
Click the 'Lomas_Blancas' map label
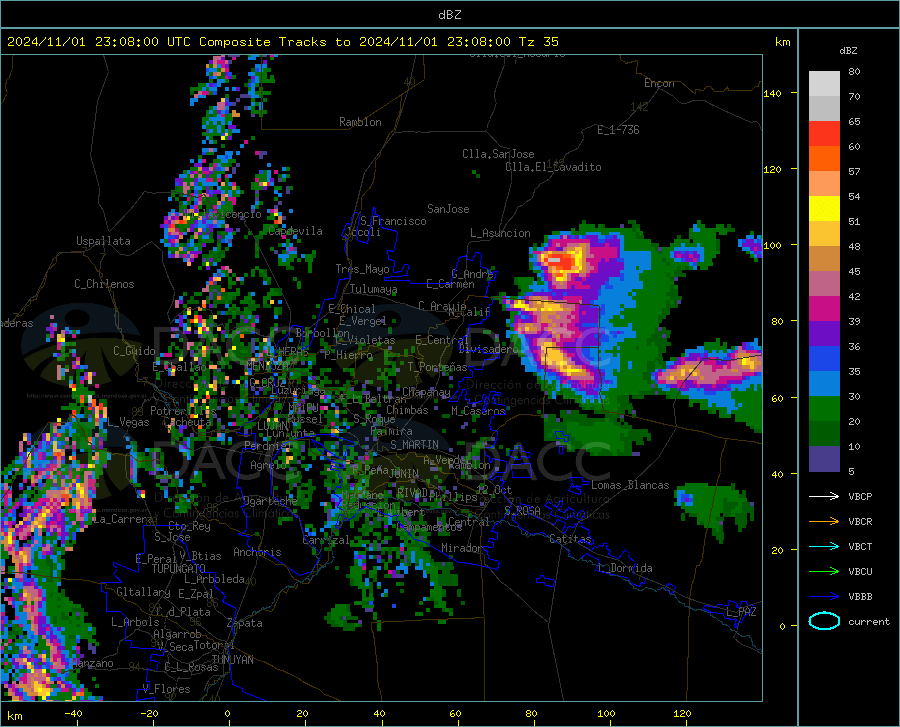[630, 485]
